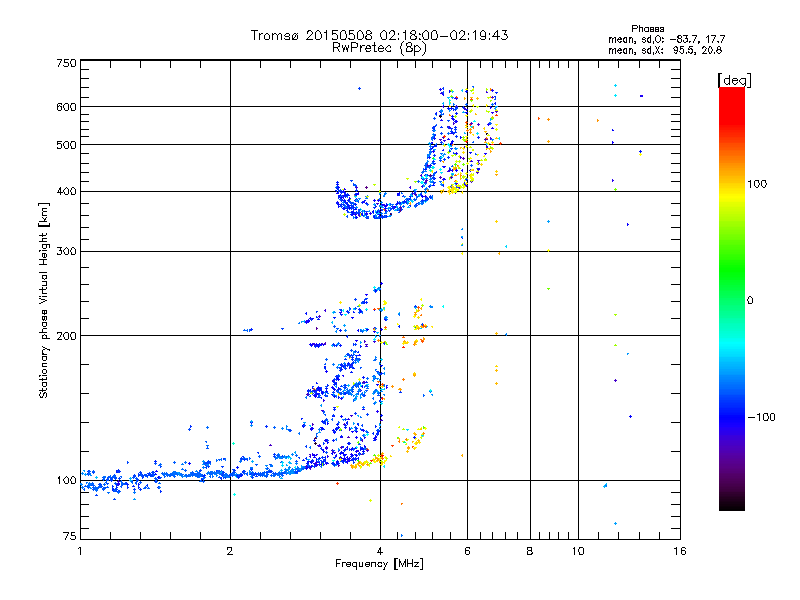Click 'Stationary phase Virtual Height [km]' axis label
This screenshot has height=600, width=800.
[44, 300]
